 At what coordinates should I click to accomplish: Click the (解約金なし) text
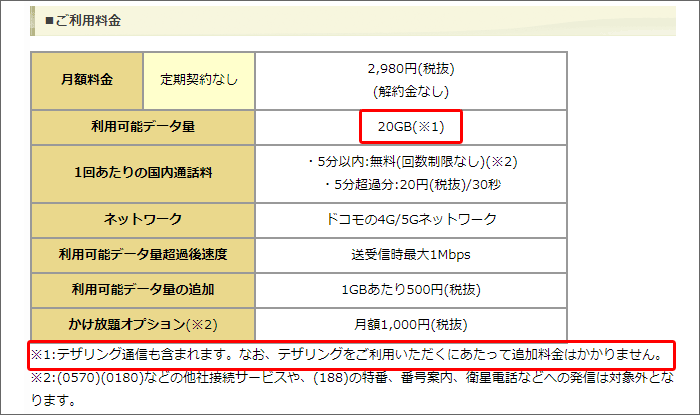[x=411, y=91]
